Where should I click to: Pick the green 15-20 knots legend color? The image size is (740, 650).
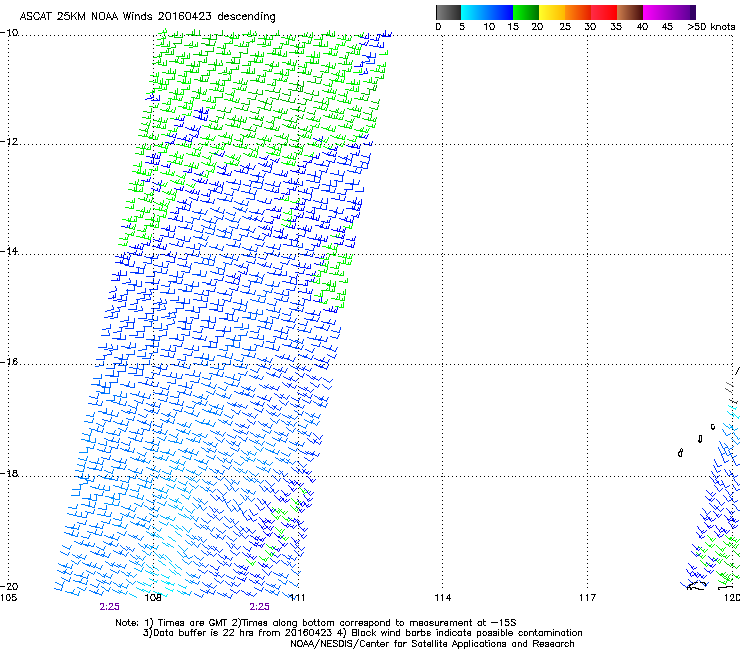pos(526,12)
